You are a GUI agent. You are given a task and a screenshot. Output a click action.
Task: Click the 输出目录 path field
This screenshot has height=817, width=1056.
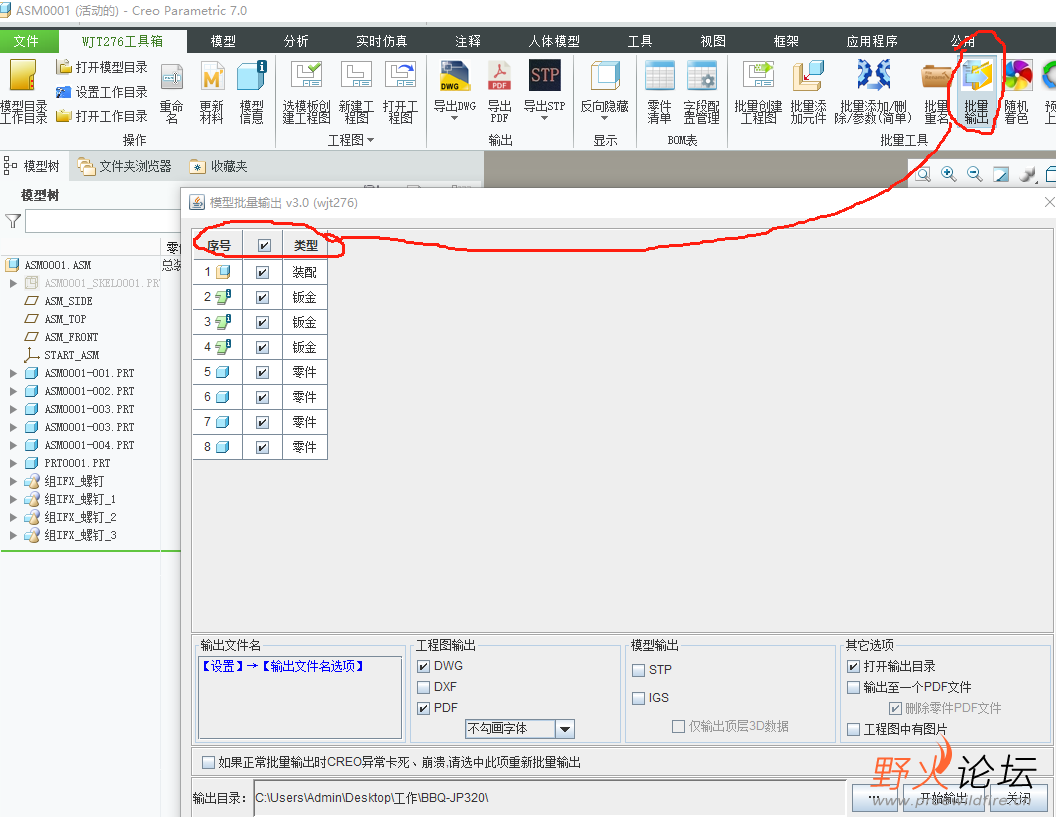(x=550, y=798)
